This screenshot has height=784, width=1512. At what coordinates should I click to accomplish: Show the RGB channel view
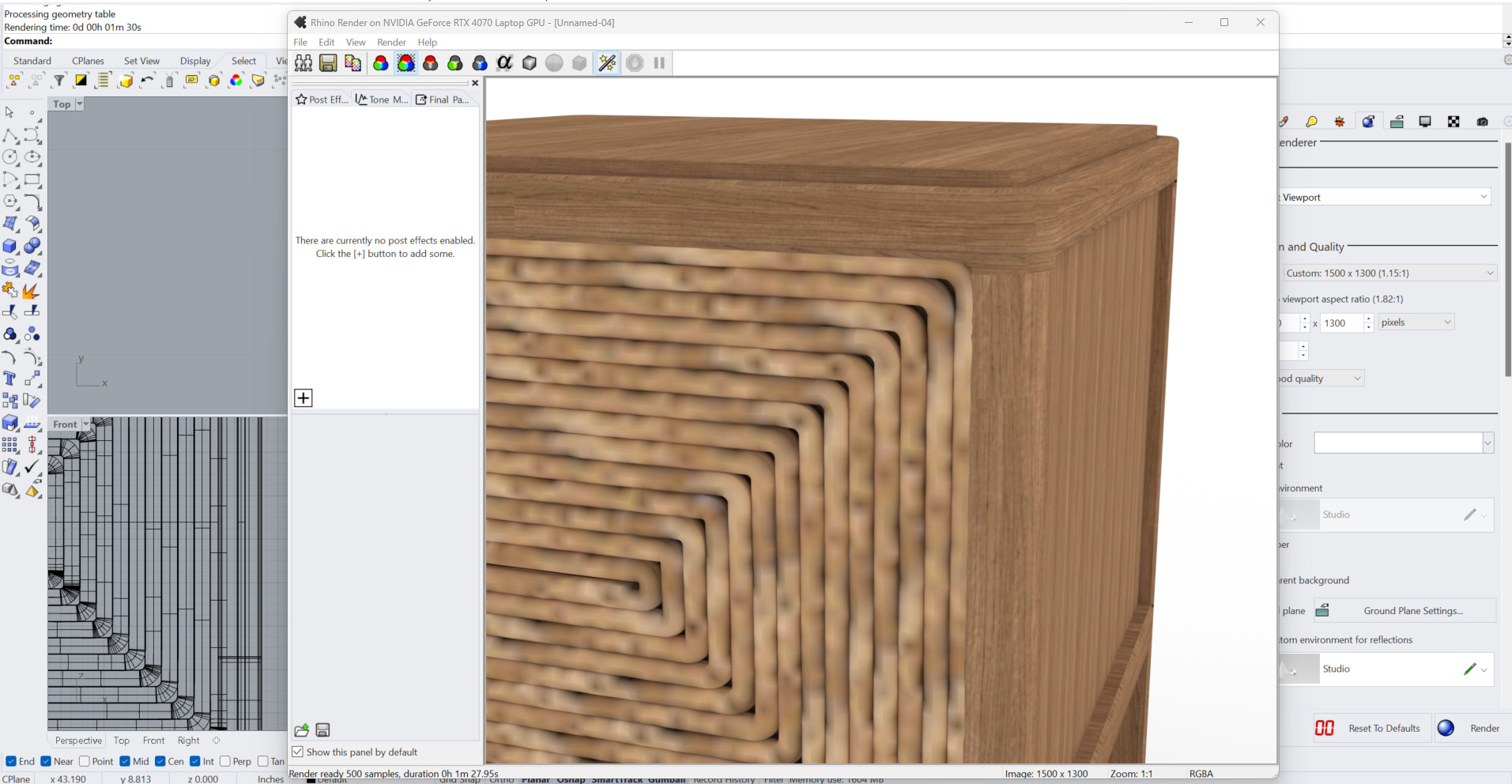coord(380,63)
